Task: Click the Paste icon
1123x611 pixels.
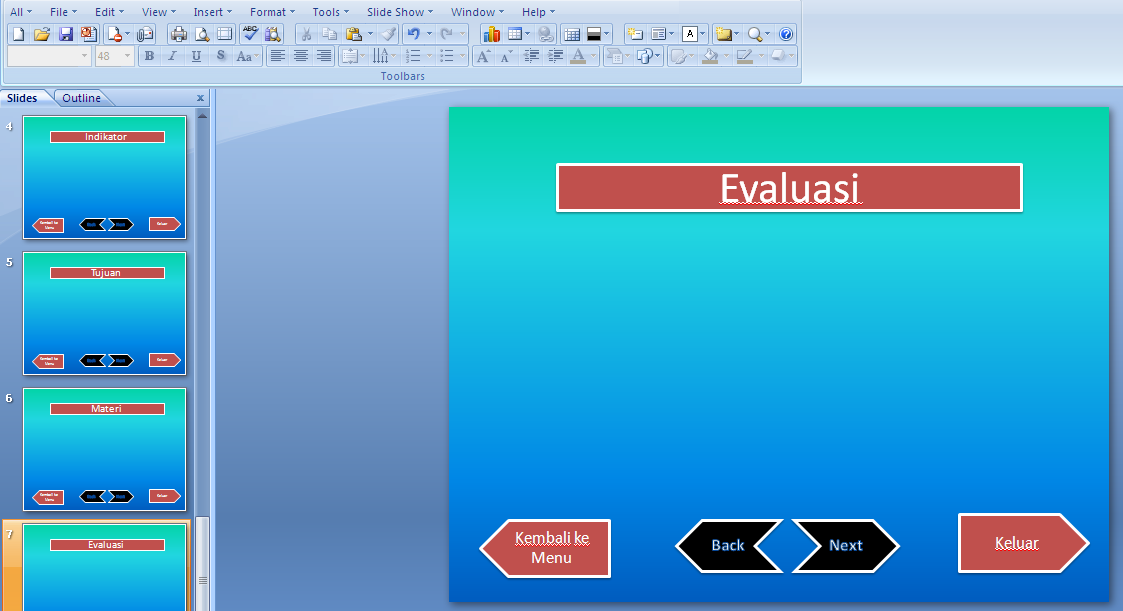Action: tap(353, 33)
